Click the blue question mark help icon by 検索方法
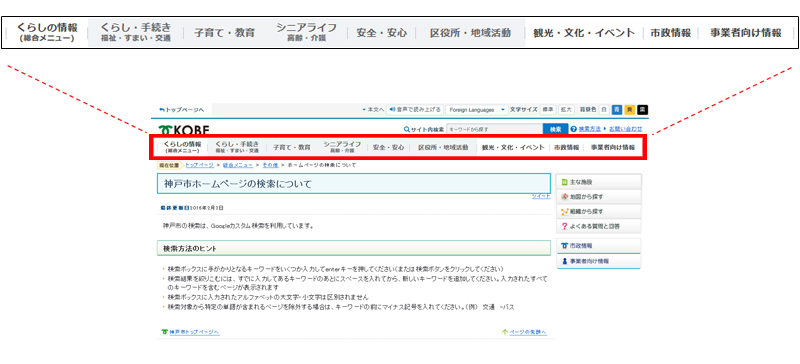This screenshot has width=800, height=364. point(574,129)
